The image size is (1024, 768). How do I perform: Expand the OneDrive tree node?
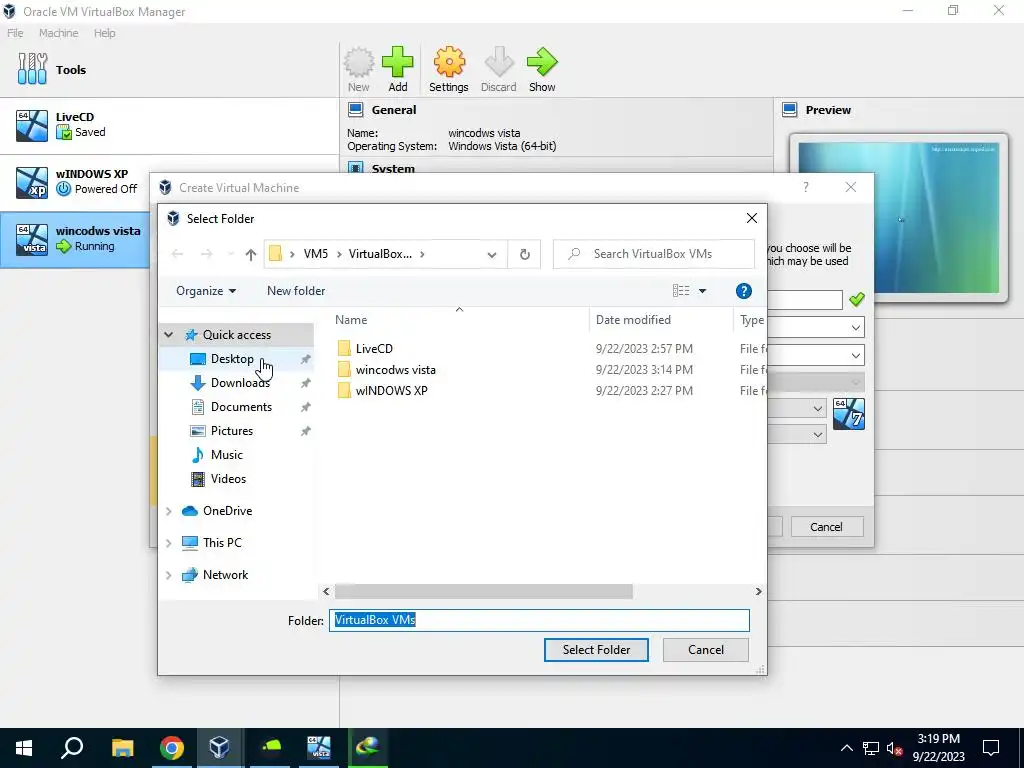168,511
